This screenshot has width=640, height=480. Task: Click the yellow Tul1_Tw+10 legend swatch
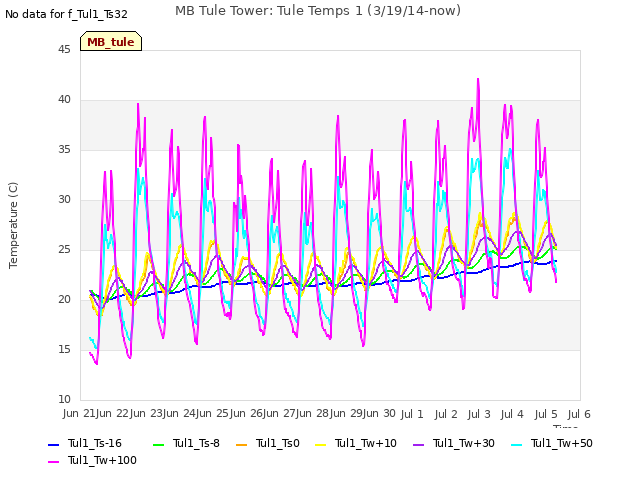[x=321, y=444]
